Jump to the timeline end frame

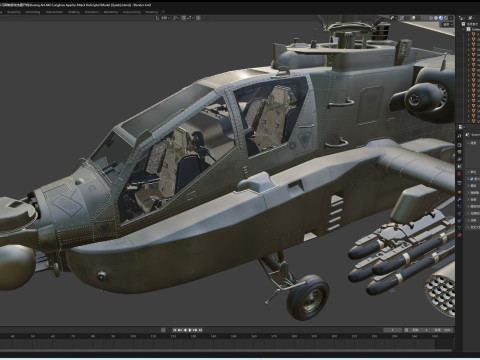coord(201,330)
